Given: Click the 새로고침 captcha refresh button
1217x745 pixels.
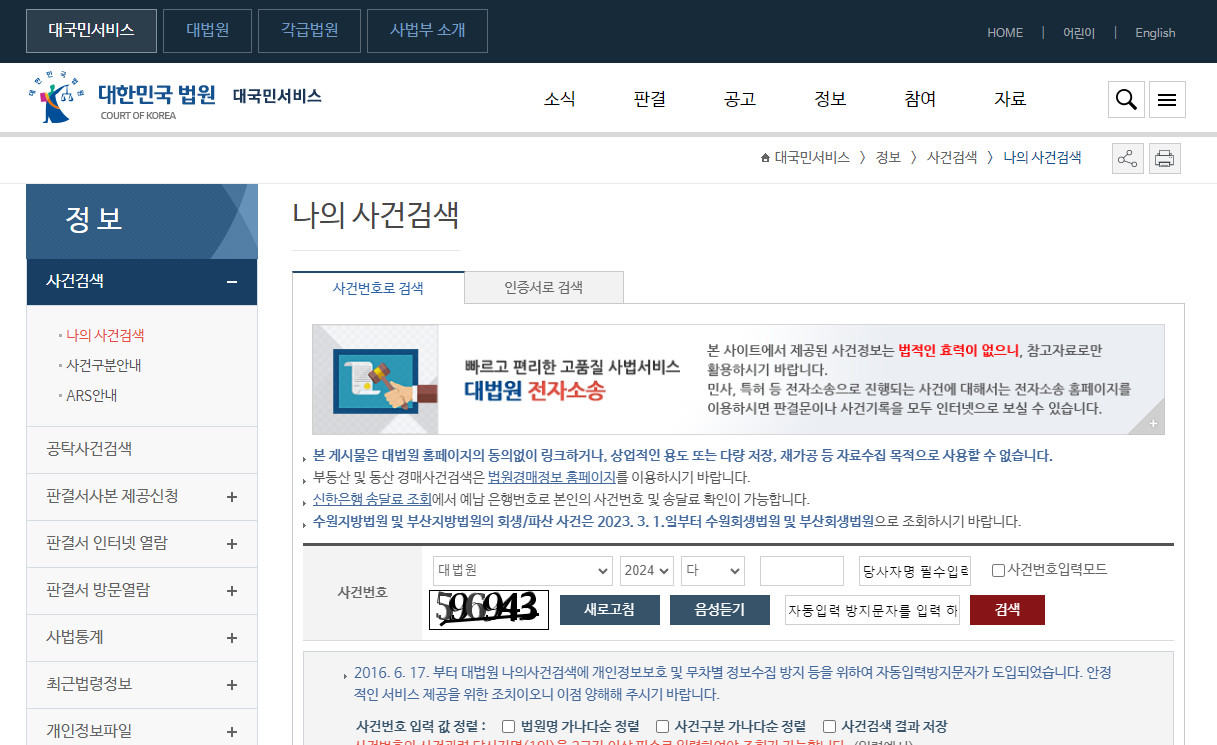Looking at the screenshot, I should coord(610,610).
